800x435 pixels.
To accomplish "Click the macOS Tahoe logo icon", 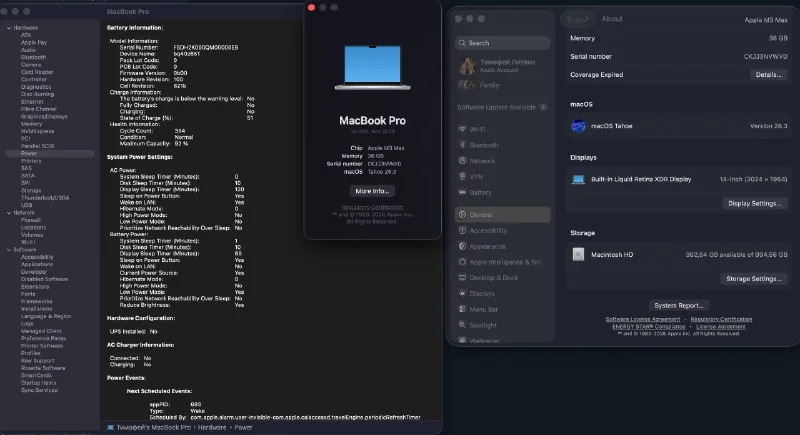I will [578, 125].
